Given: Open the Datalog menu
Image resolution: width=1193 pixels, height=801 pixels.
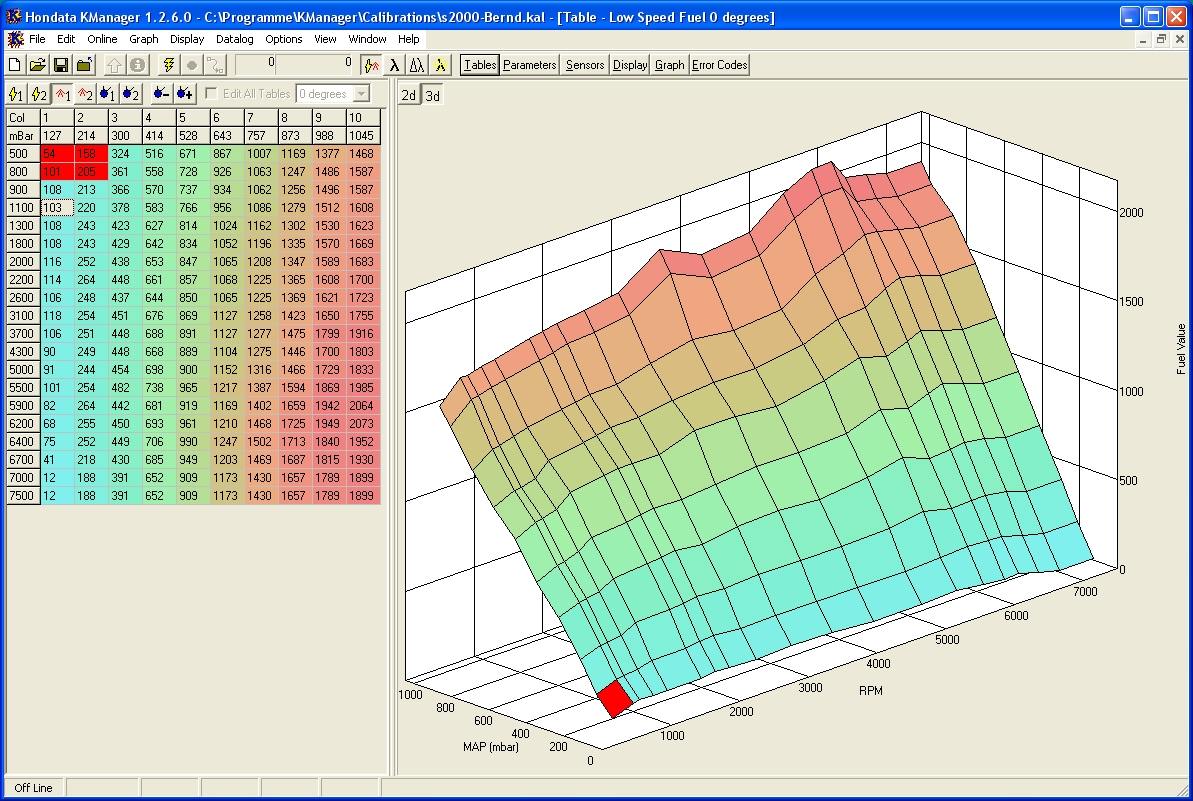Looking at the screenshot, I should 235,39.
